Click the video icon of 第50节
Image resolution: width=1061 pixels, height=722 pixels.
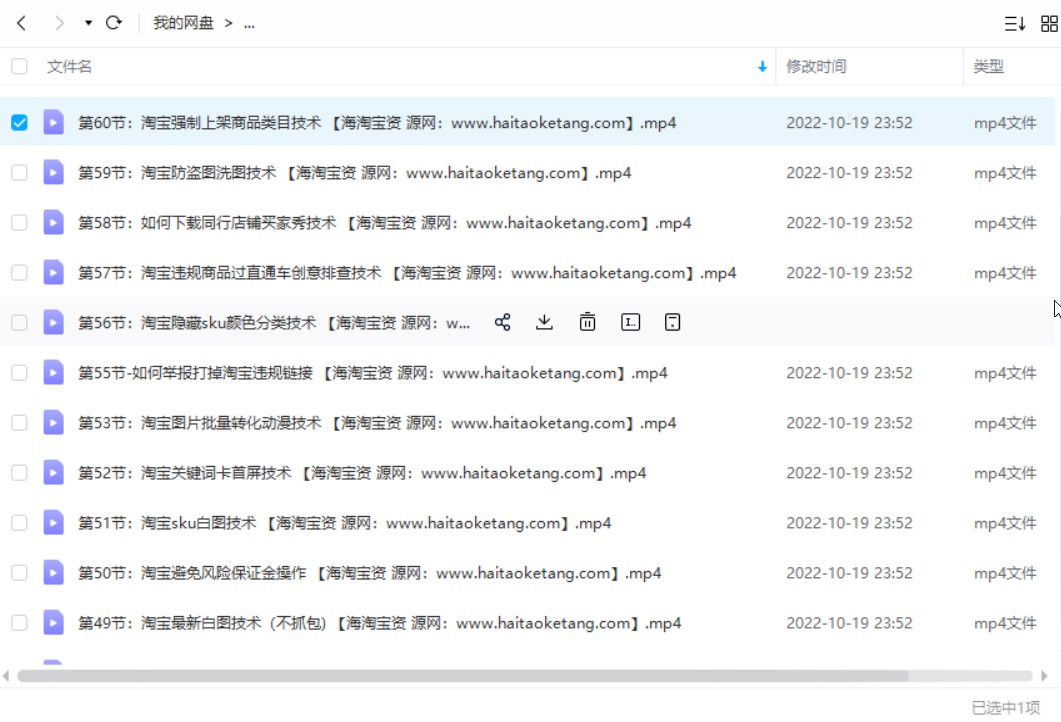(53, 573)
